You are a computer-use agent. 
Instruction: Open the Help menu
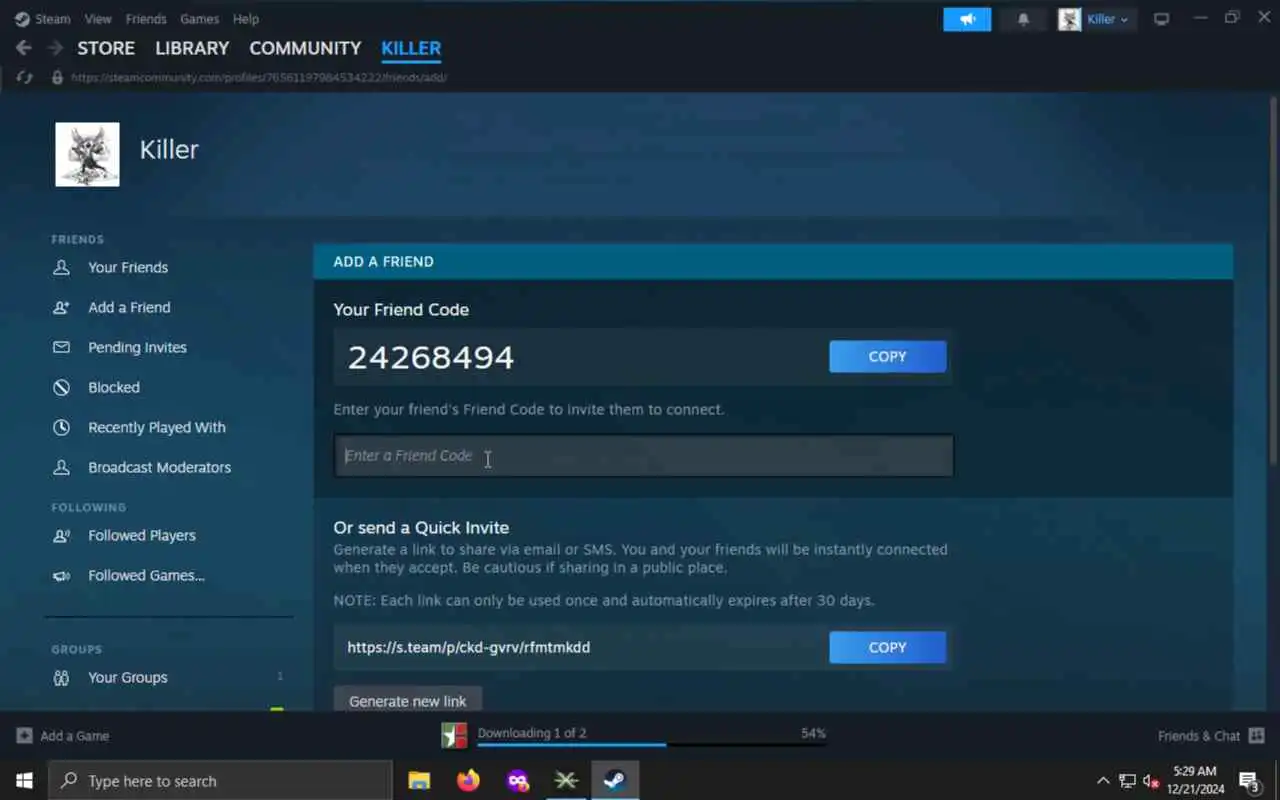[246, 19]
